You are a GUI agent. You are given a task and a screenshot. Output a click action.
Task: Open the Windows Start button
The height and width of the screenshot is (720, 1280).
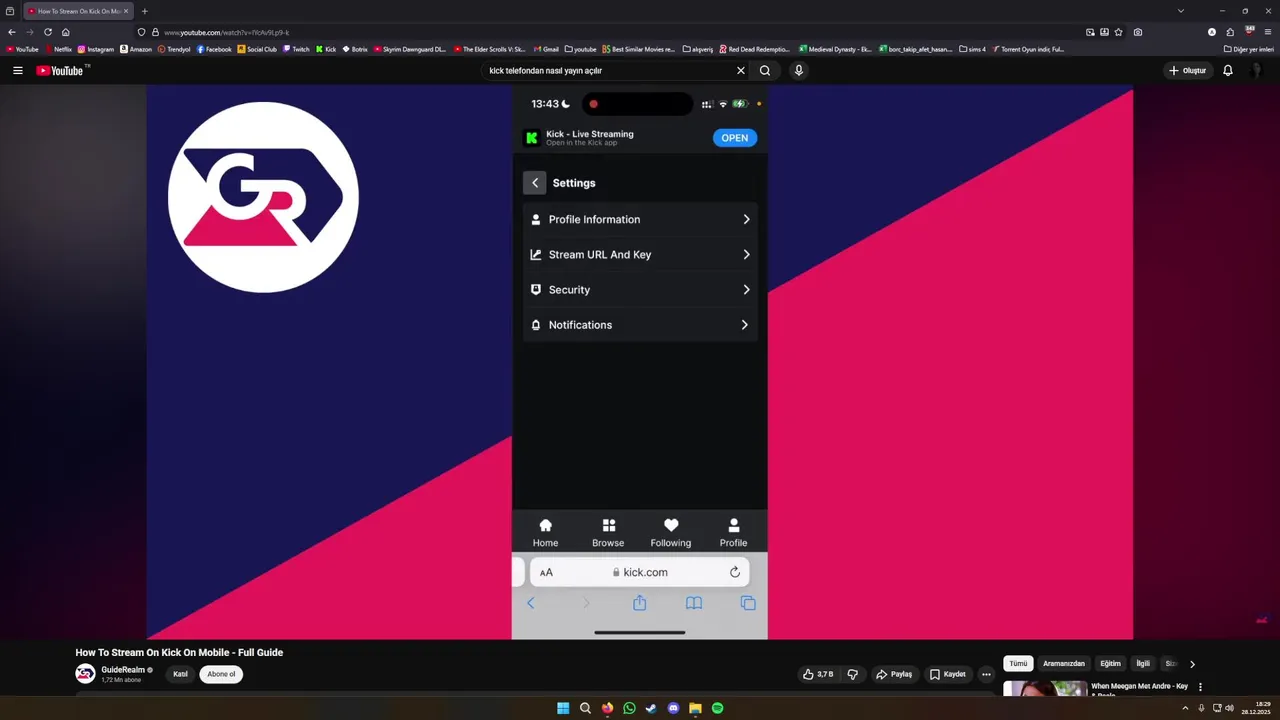(x=563, y=708)
